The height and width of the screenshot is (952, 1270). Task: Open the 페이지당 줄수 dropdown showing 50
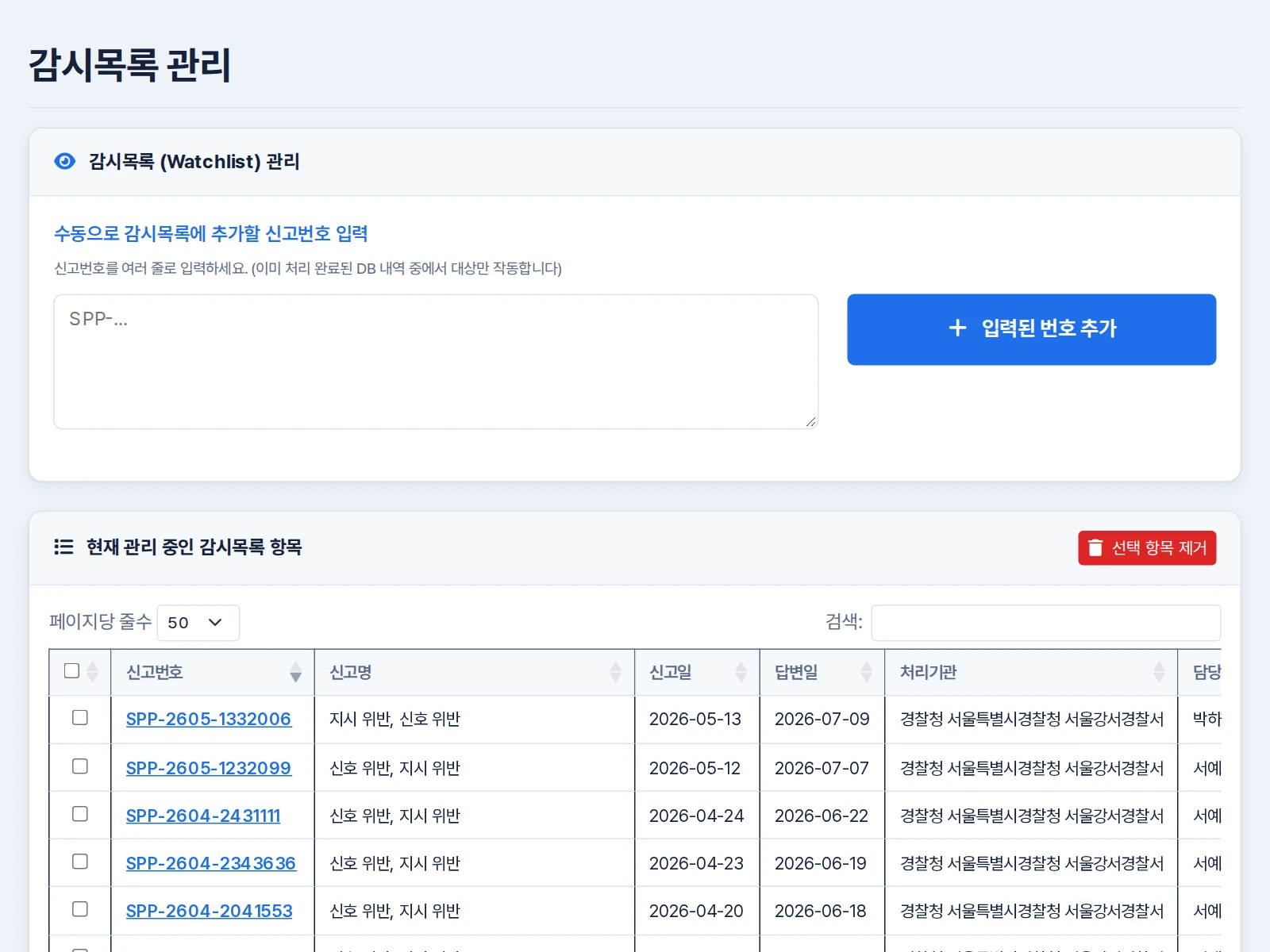[198, 623]
